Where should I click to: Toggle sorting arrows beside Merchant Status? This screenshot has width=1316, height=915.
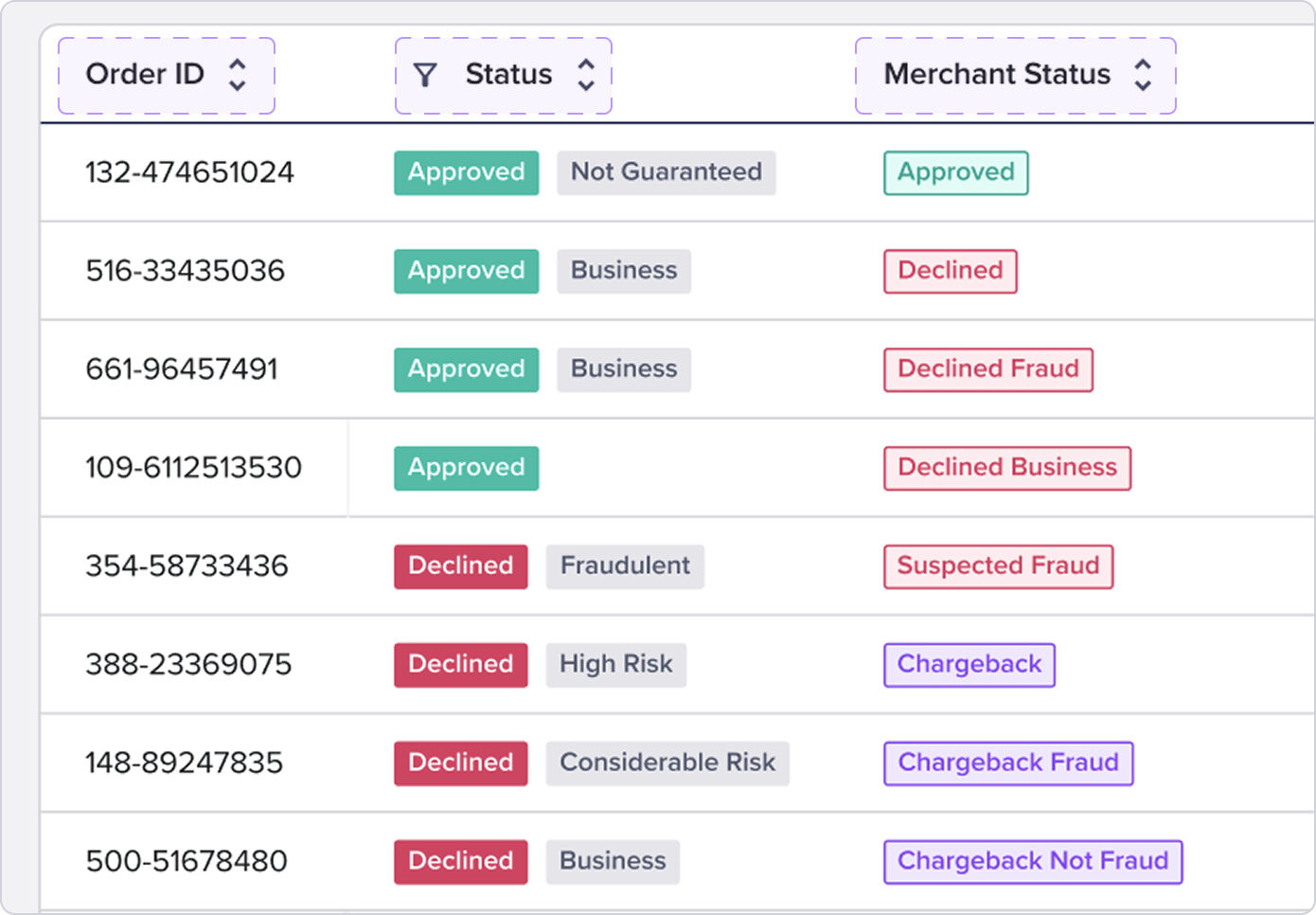[x=1143, y=75]
